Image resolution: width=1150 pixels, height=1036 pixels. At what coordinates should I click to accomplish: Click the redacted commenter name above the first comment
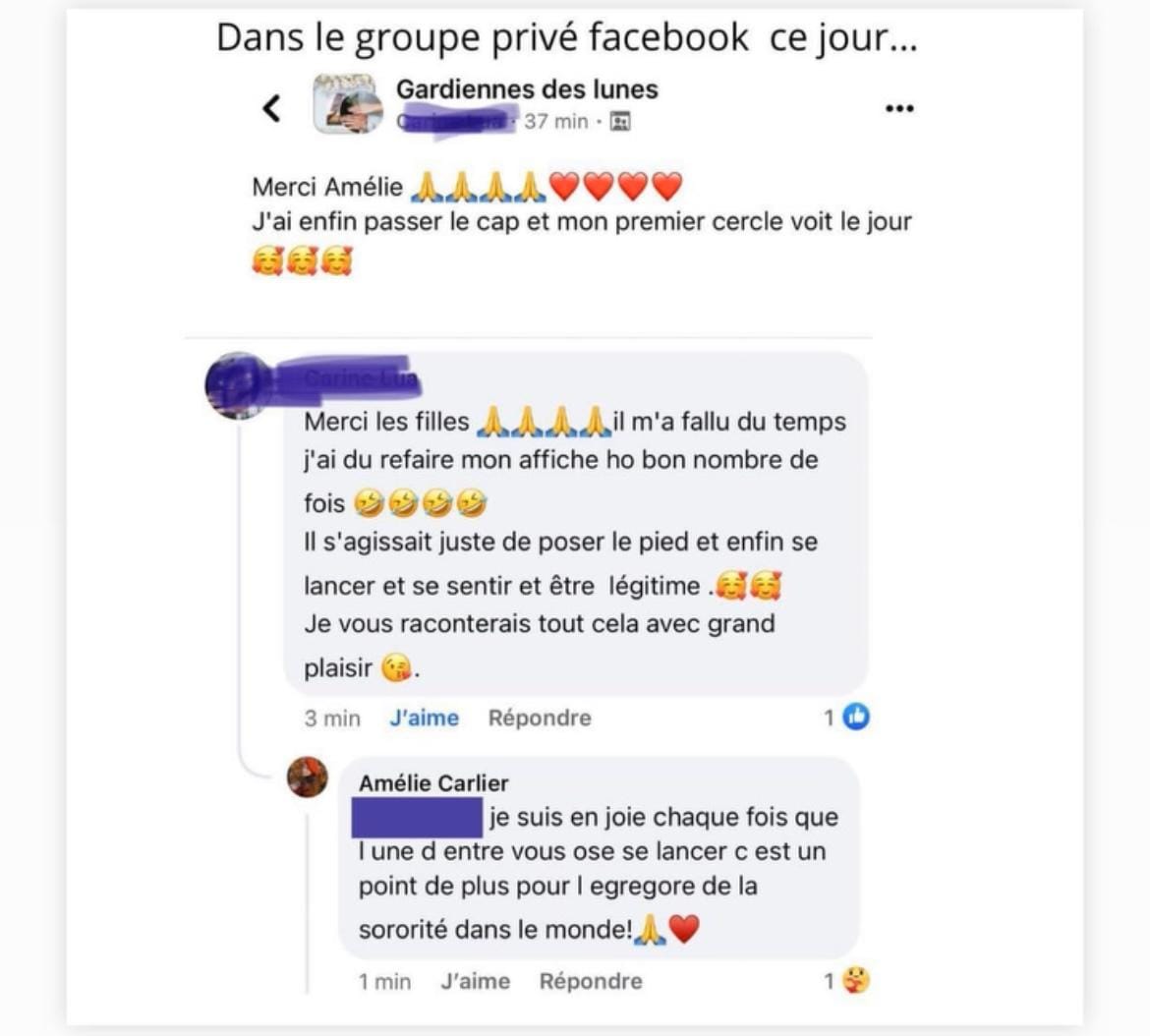coord(345,378)
